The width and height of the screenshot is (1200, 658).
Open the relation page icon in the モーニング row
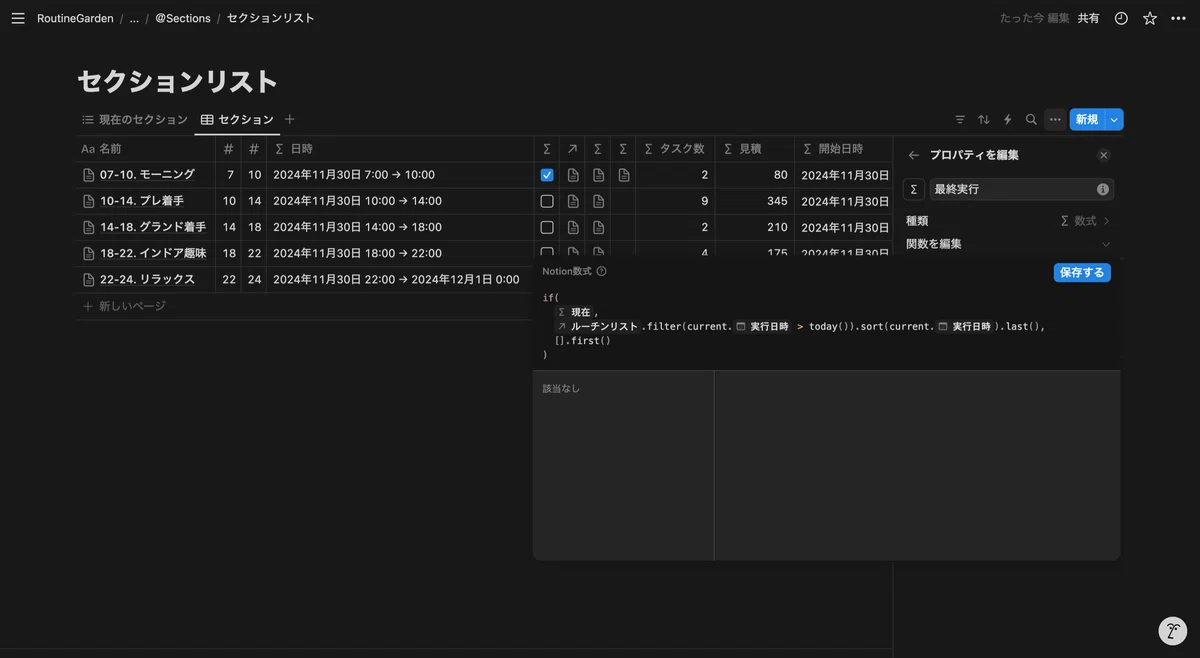click(x=573, y=175)
